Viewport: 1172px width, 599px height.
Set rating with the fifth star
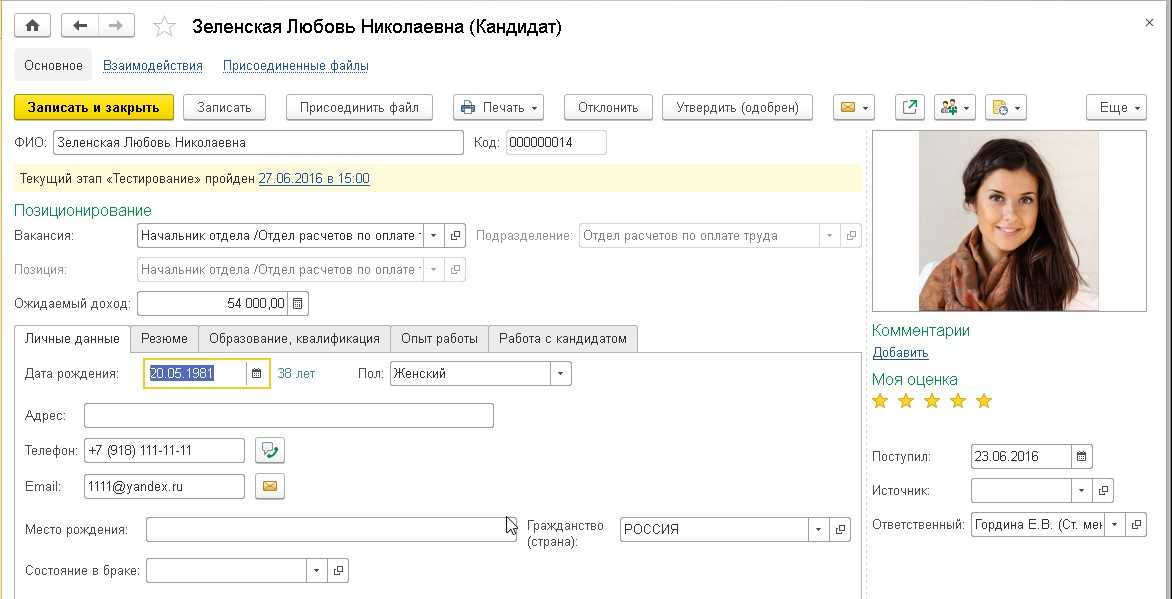984,401
